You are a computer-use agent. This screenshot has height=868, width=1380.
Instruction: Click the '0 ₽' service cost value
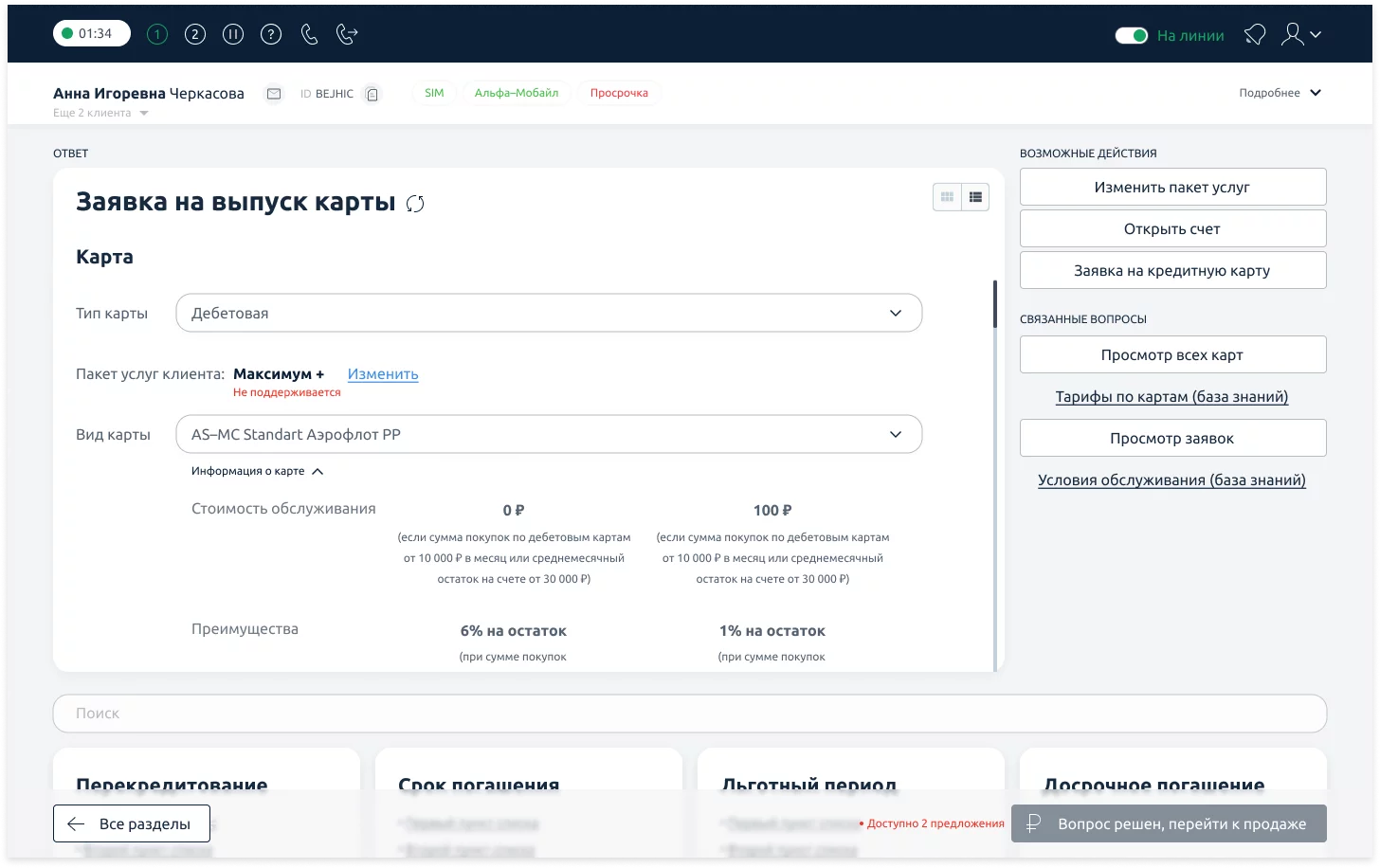click(514, 510)
